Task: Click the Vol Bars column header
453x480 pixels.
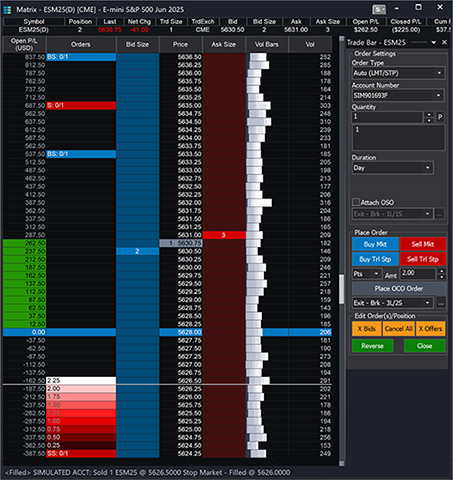Action: coord(267,44)
